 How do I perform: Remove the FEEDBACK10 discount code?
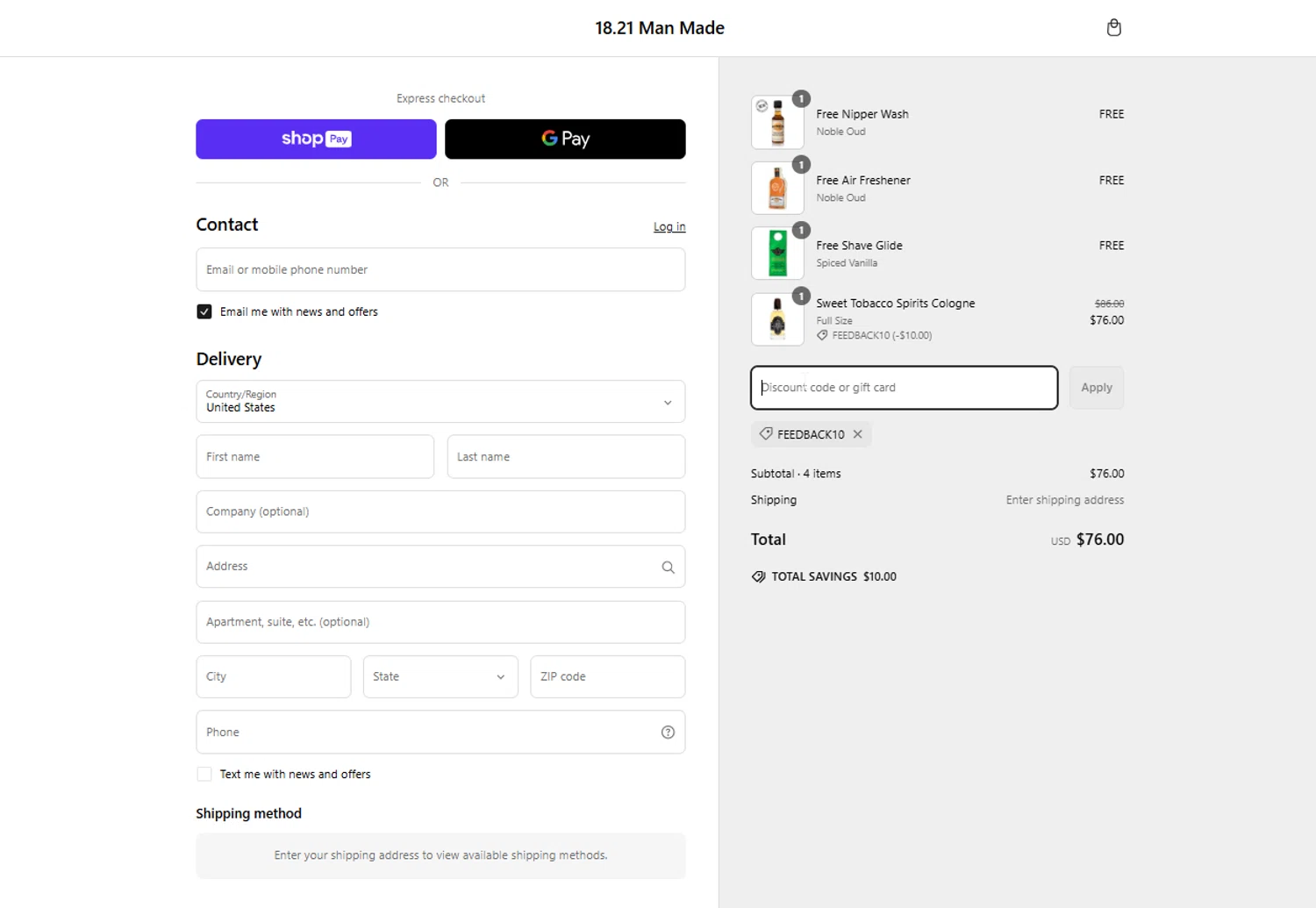(x=857, y=434)
